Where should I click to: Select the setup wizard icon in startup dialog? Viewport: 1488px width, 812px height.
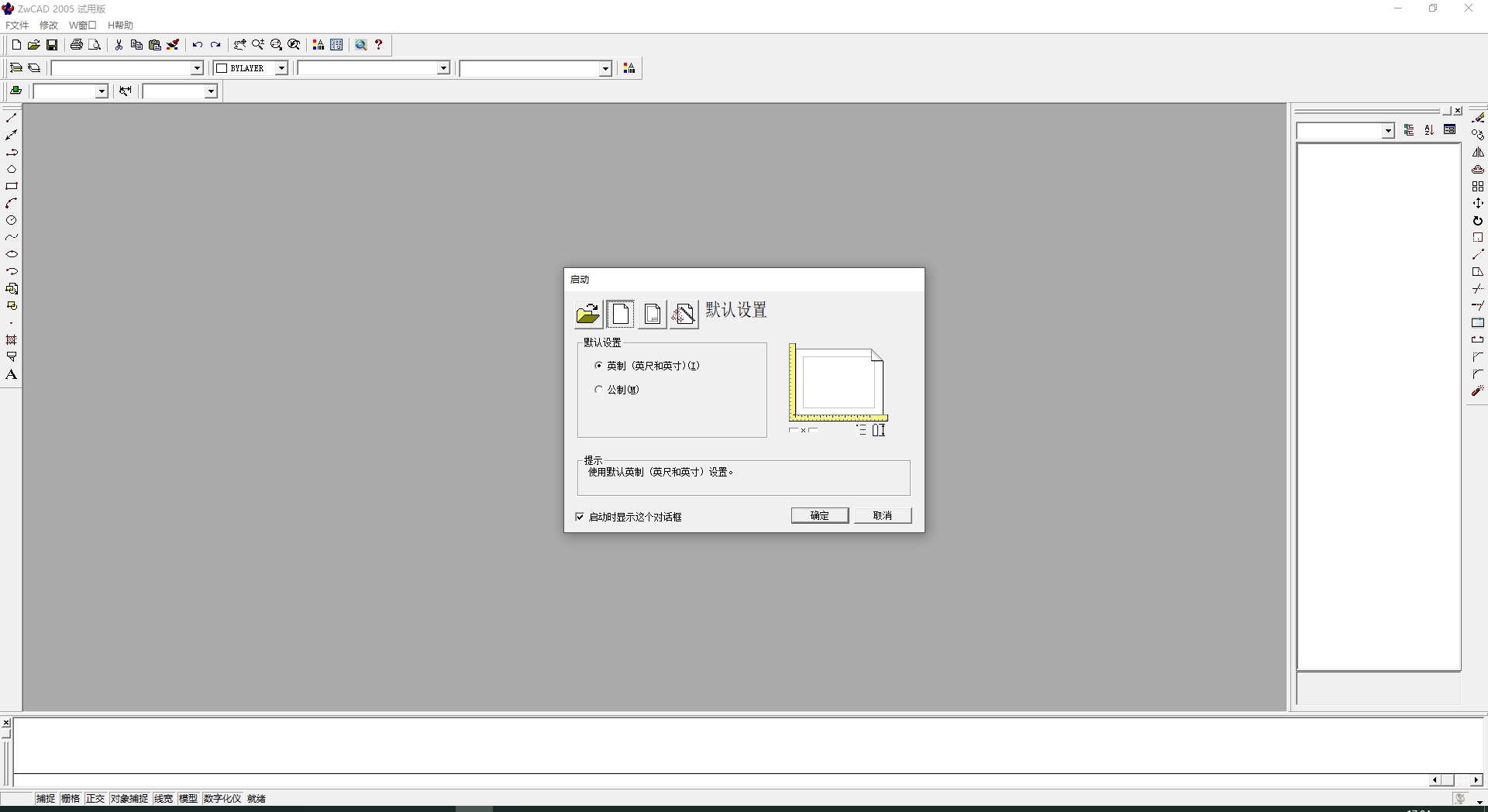coord(684,314)
